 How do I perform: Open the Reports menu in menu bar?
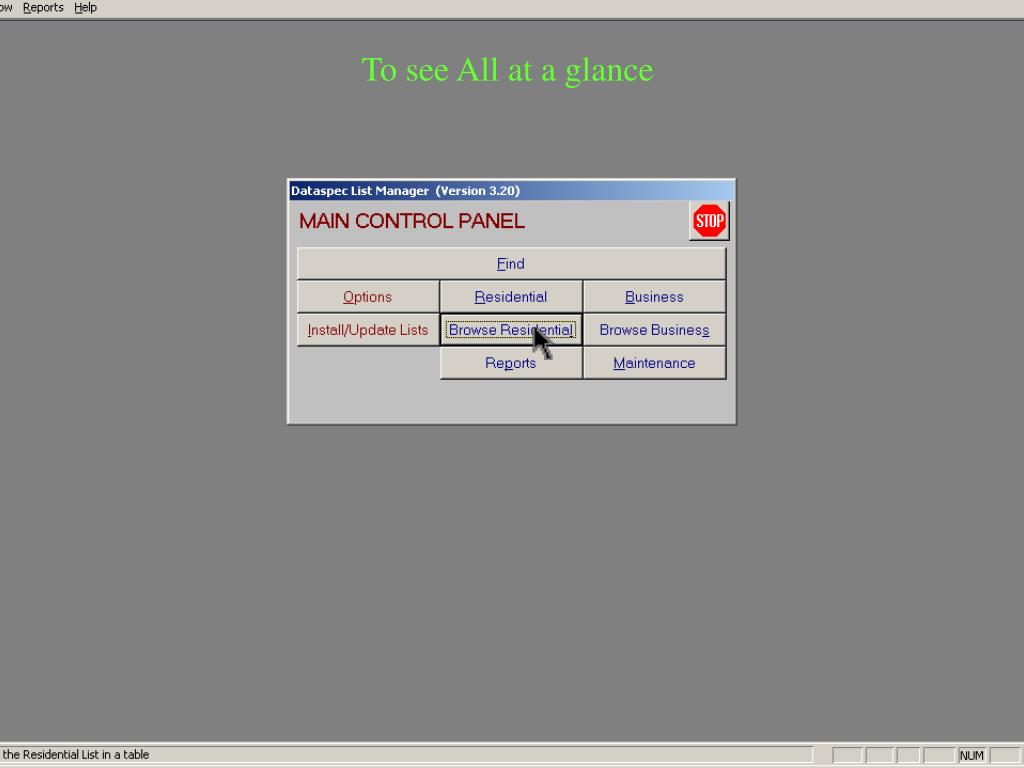[43, 8]
